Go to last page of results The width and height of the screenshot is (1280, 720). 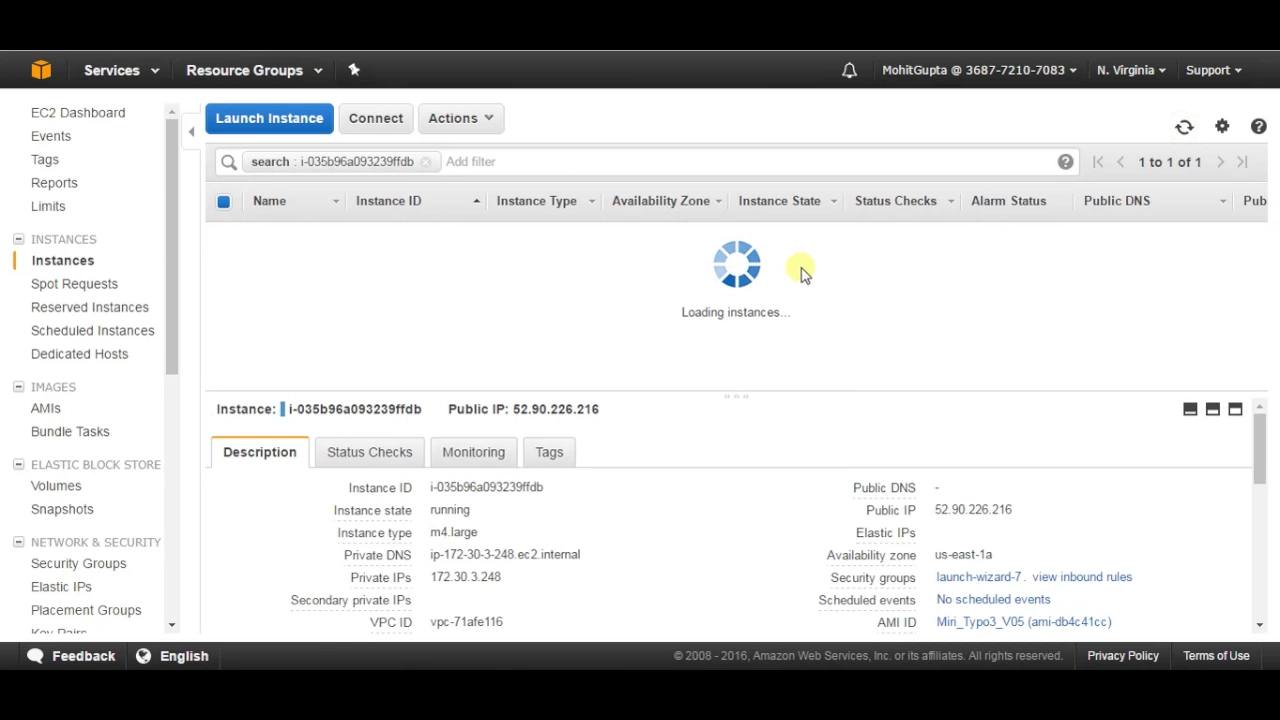coord(1243,162)
